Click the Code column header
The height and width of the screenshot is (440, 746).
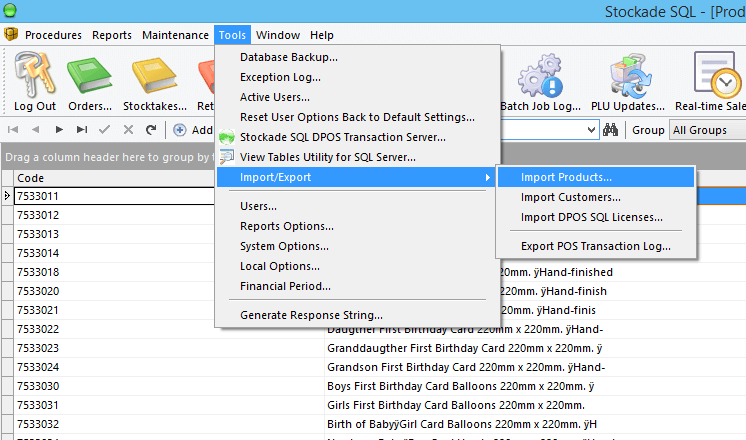[114, 178]
